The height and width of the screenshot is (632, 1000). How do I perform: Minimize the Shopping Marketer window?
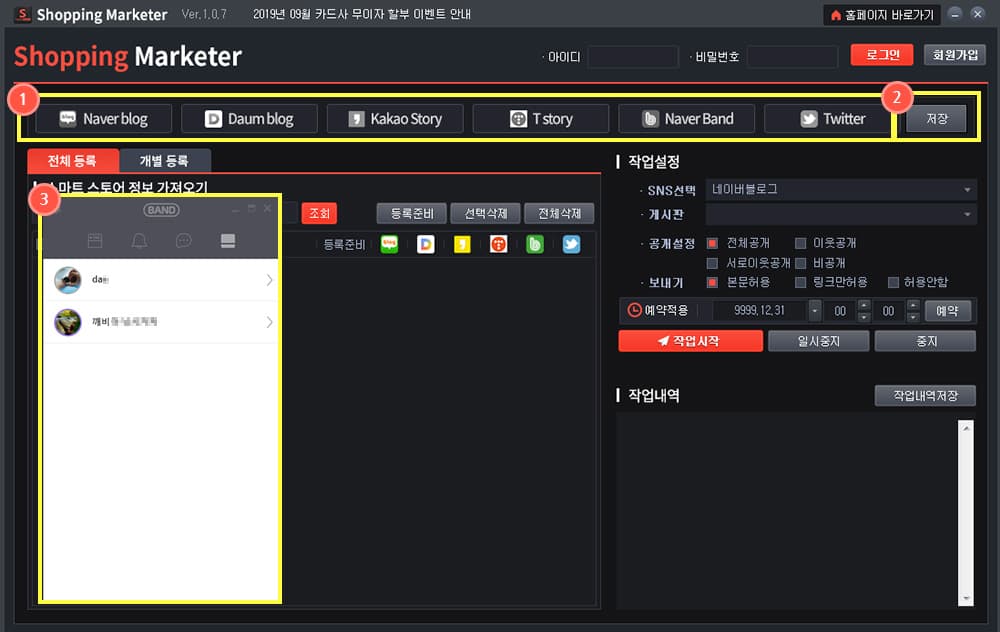tap(955, 13)
